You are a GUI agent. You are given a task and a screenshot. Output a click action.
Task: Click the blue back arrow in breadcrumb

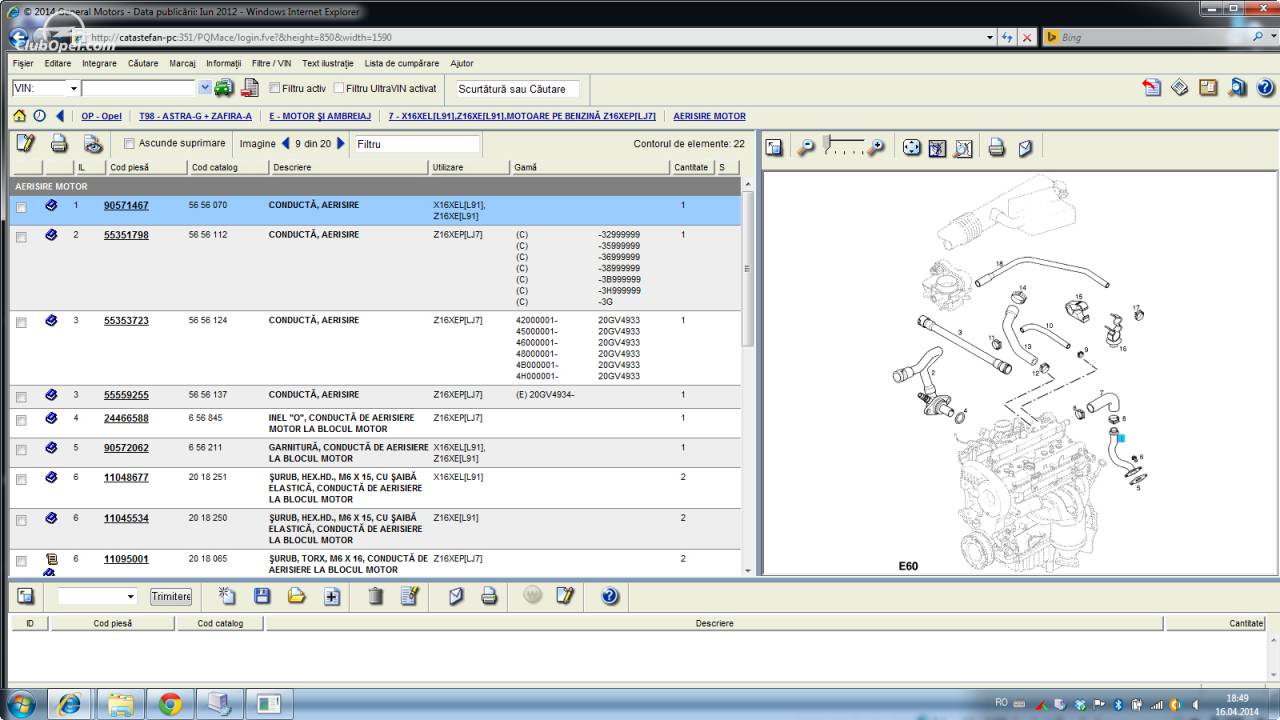tap(60, 116)
